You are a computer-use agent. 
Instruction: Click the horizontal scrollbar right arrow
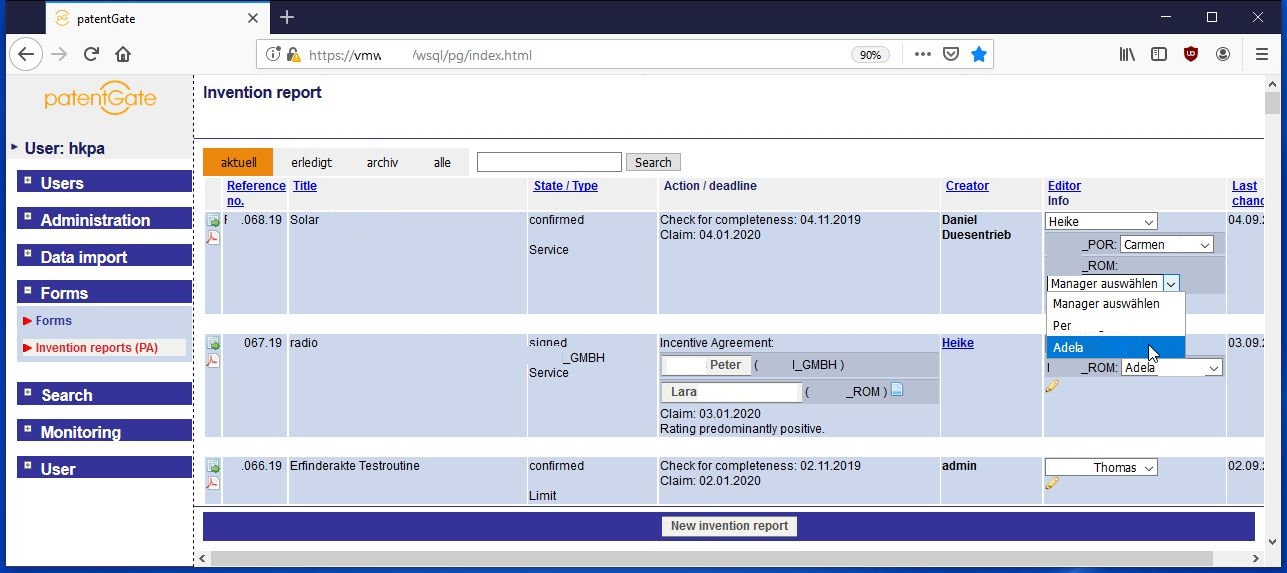pyautogui.click(x=1256, y=558)
